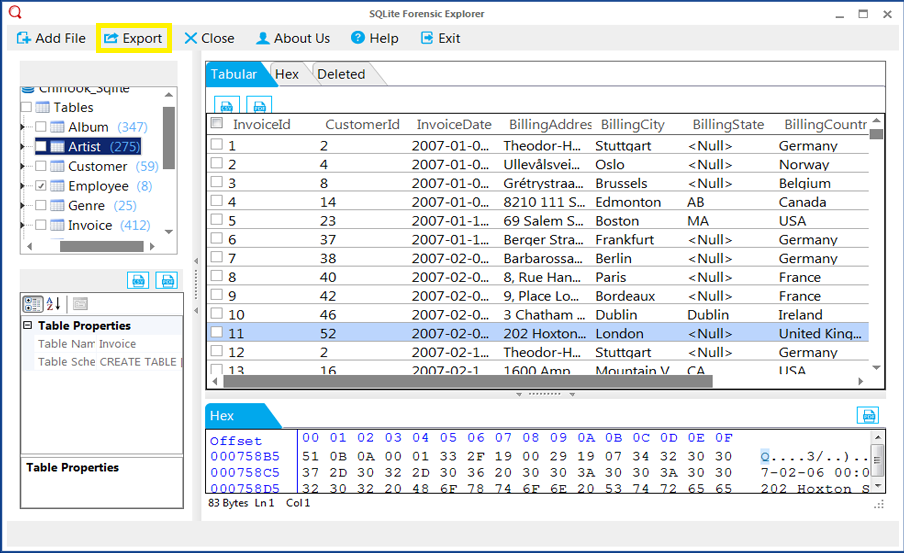904x553 pixels.
Task: Click the Artist table icon
Action: pos(57,146)
